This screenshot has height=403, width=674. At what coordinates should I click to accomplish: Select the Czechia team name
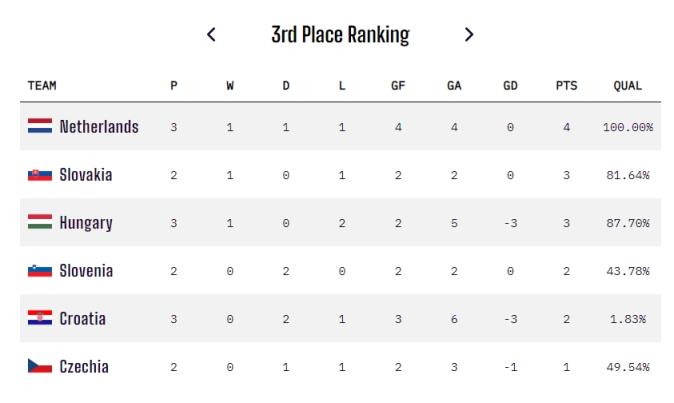tap(84, 367)
